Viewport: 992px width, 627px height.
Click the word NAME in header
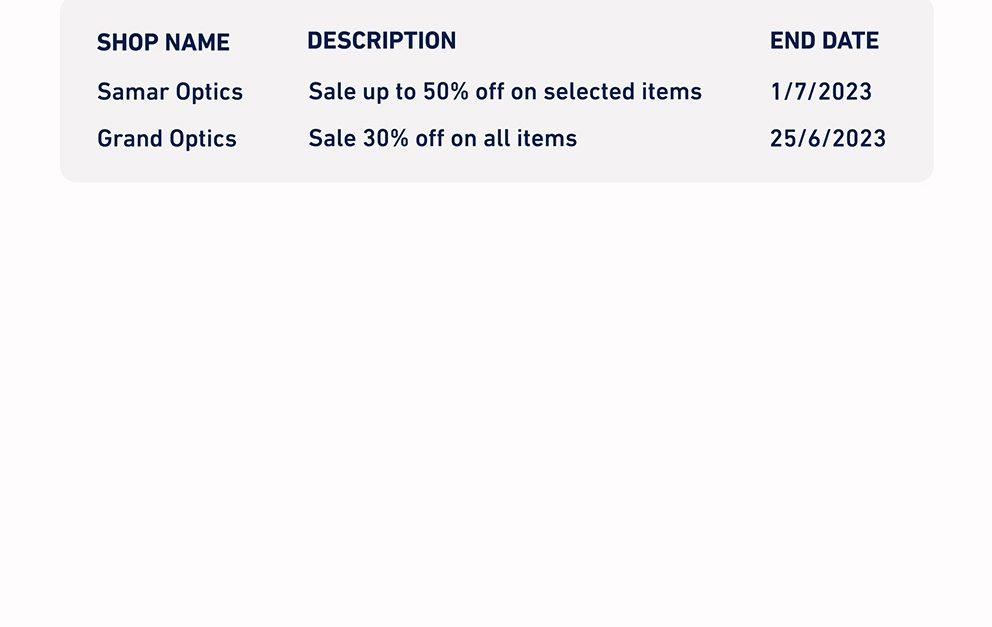tap(196, 42)
